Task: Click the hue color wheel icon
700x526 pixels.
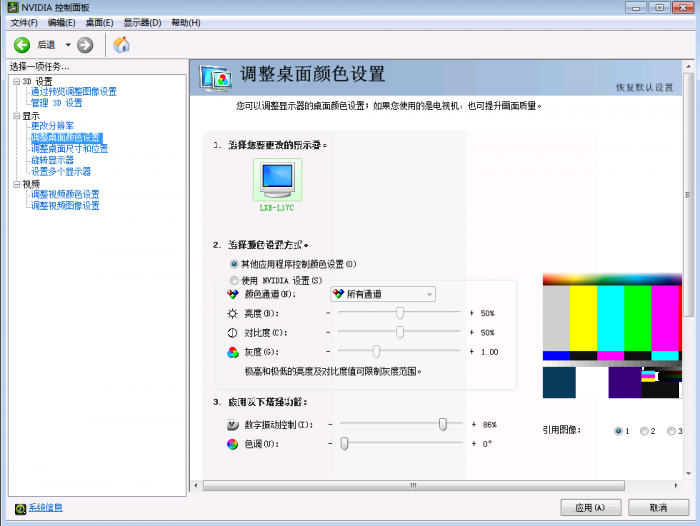Action: (233, 444)
